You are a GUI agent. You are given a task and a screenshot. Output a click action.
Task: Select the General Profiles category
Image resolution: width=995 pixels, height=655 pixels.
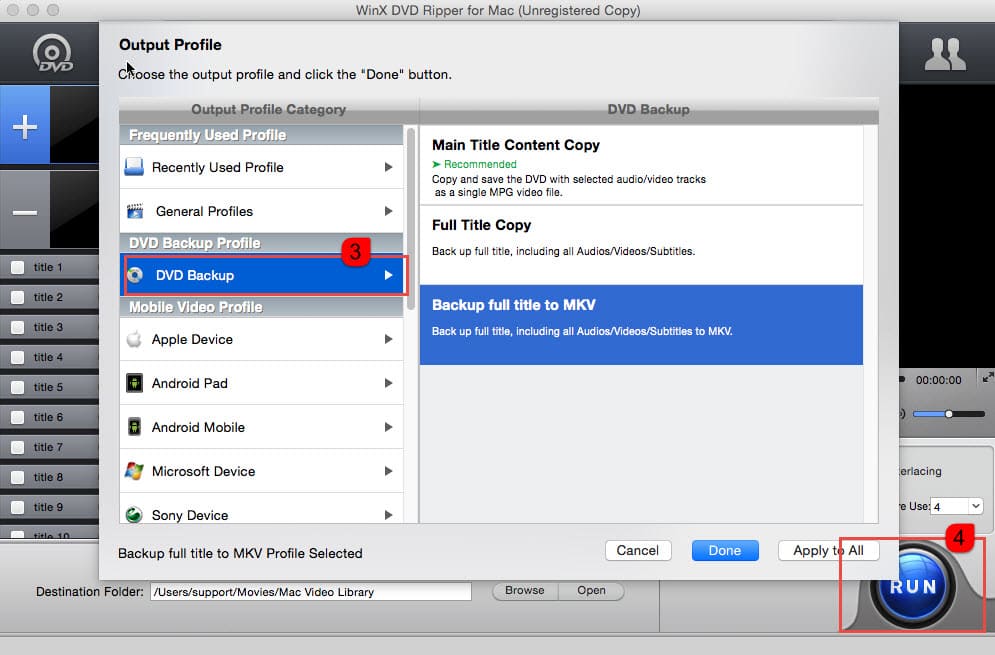point(261,211)
